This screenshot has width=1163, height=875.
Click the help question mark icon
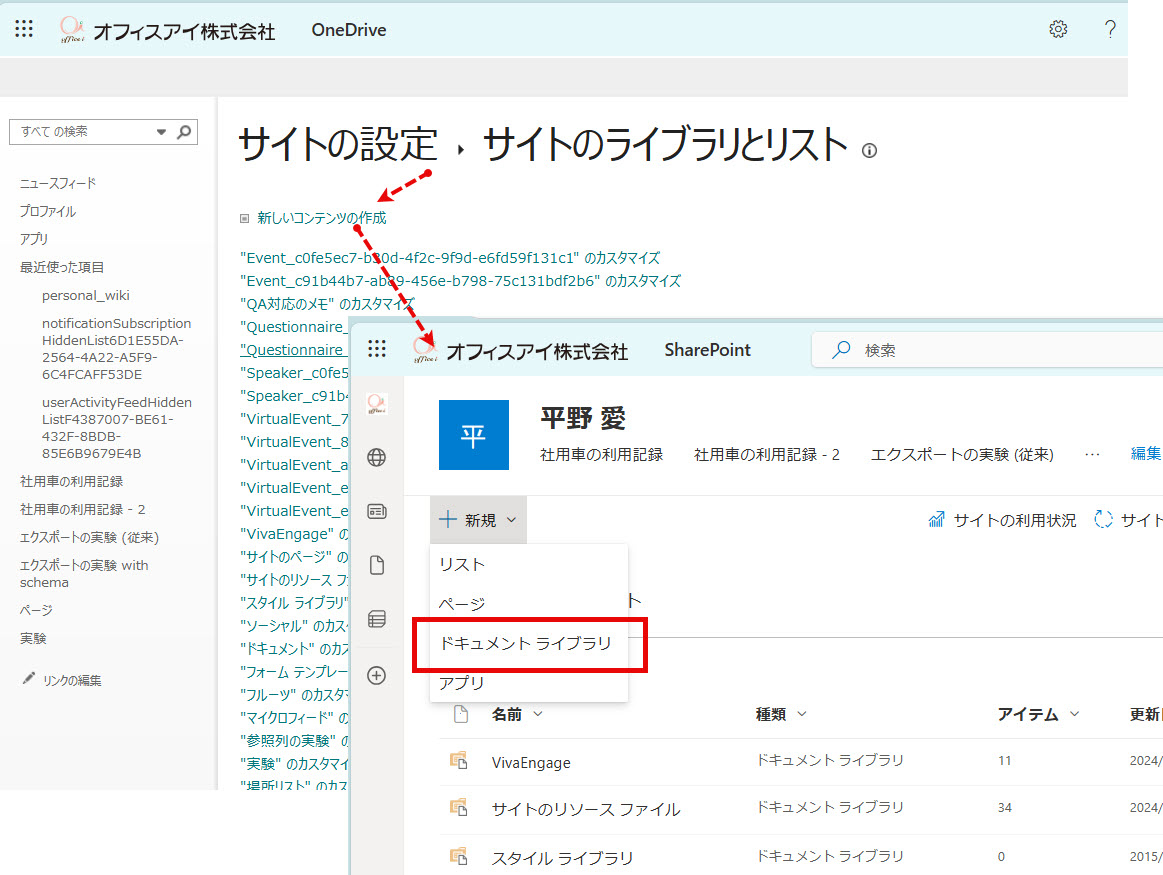tap(1110, 29)
